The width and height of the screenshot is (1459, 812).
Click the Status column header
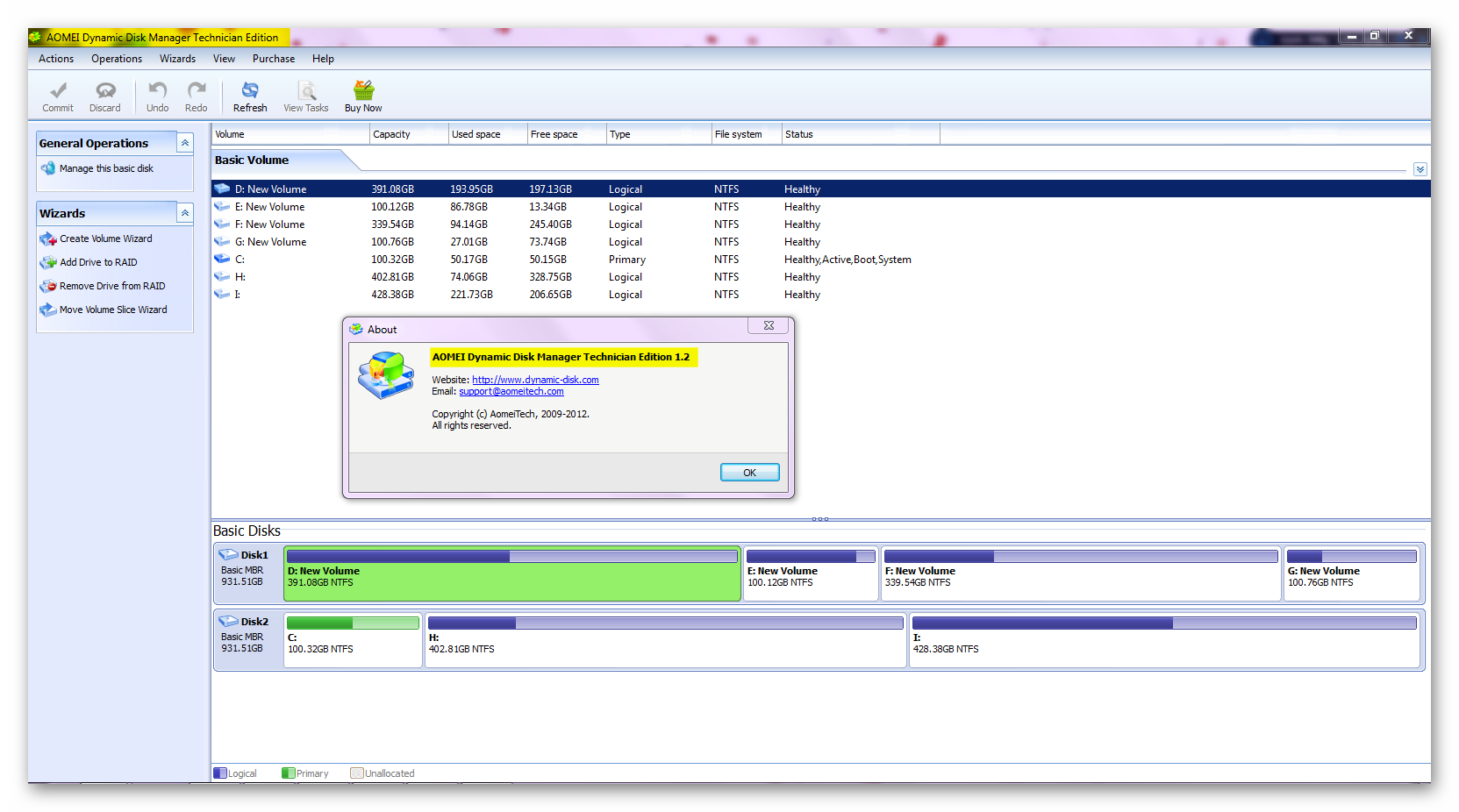pos(861,134)
